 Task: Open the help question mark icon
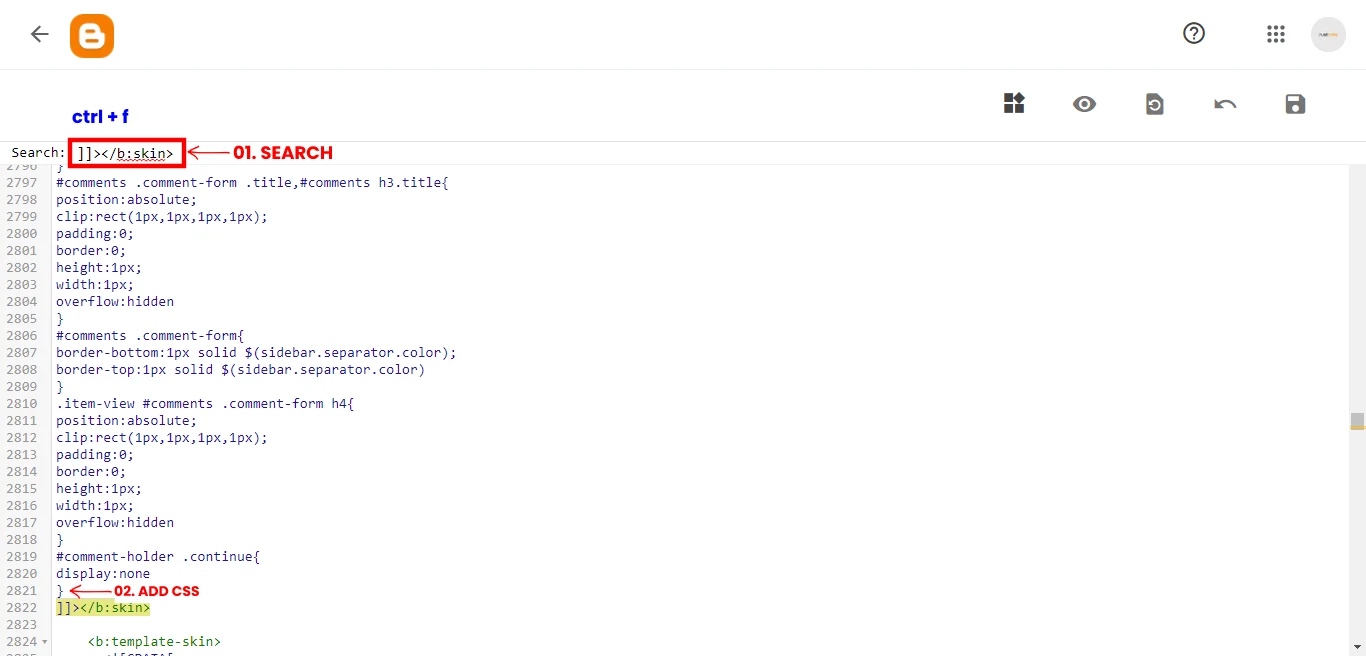coord(1193,33)
